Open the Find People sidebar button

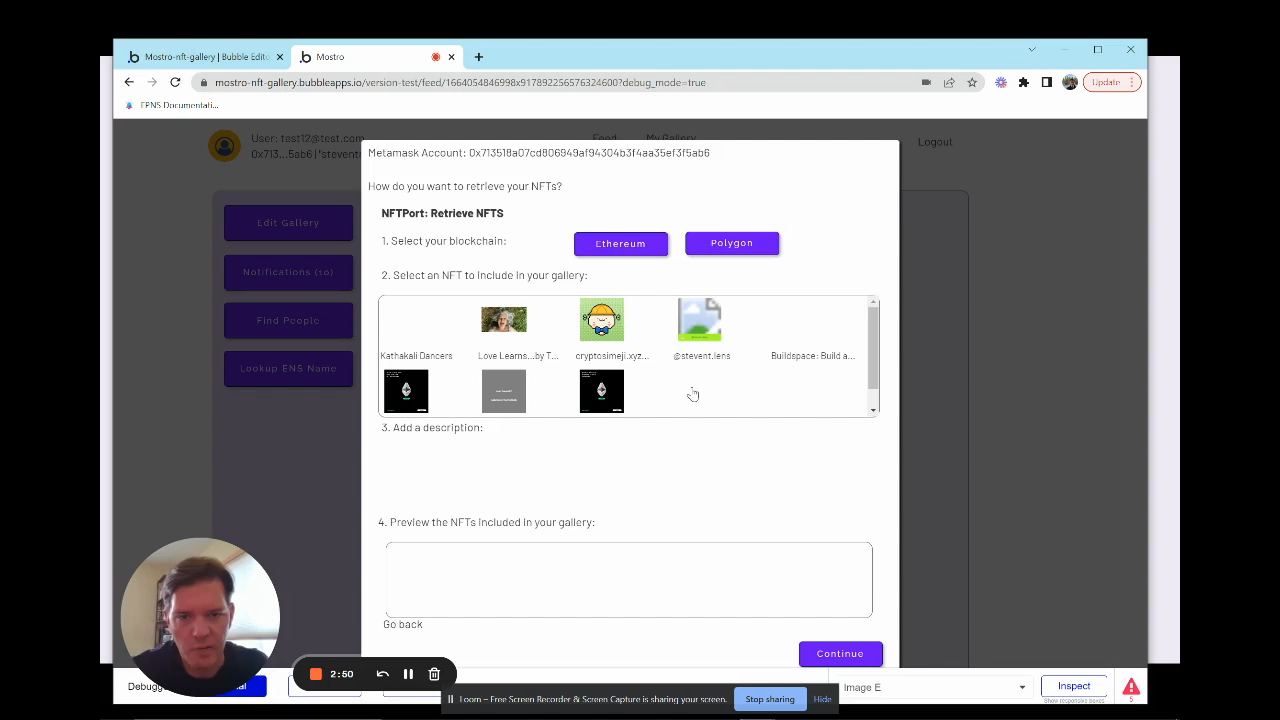pos(288,321)
